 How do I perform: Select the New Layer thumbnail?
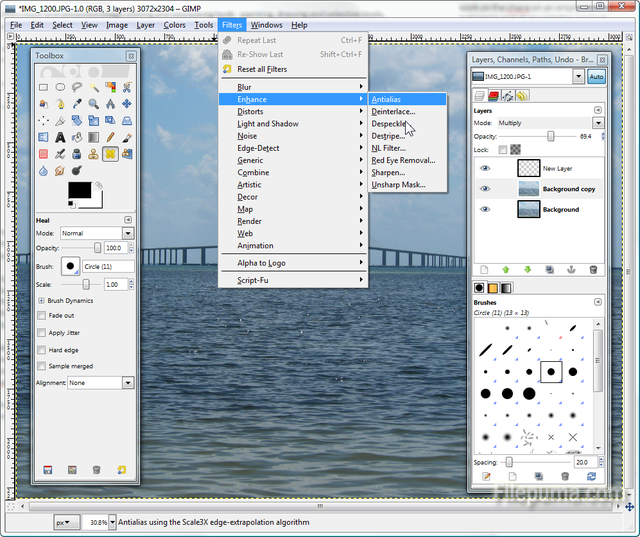pyautogui.click(x=528, y=168)
